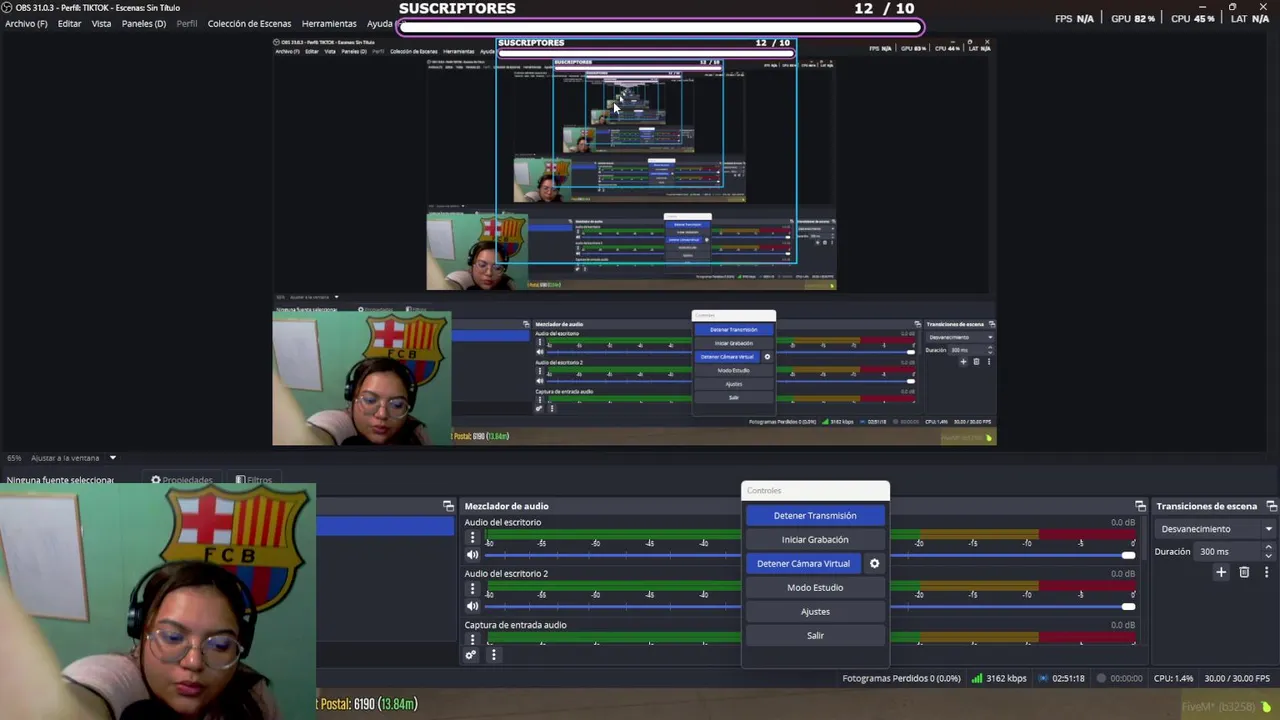
Task: Open the Paneles (D) menu
Action: click(x=144, y=23)
